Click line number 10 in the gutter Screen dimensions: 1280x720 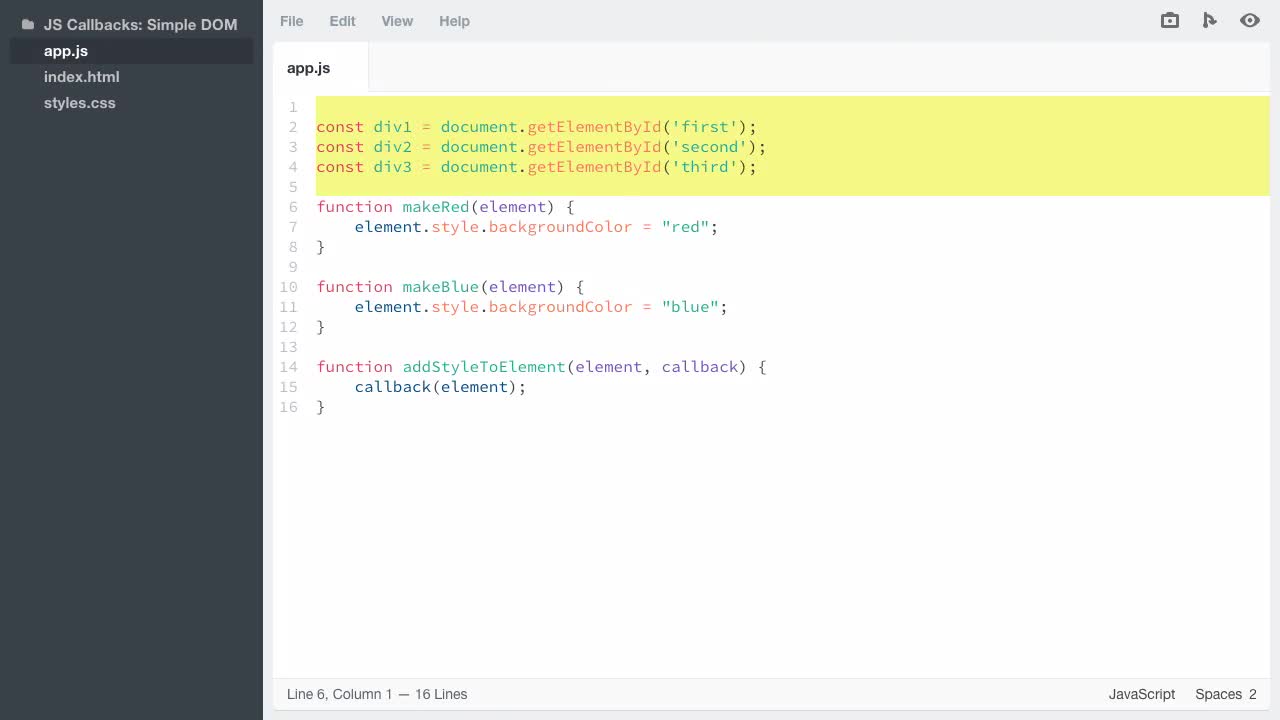289,287
